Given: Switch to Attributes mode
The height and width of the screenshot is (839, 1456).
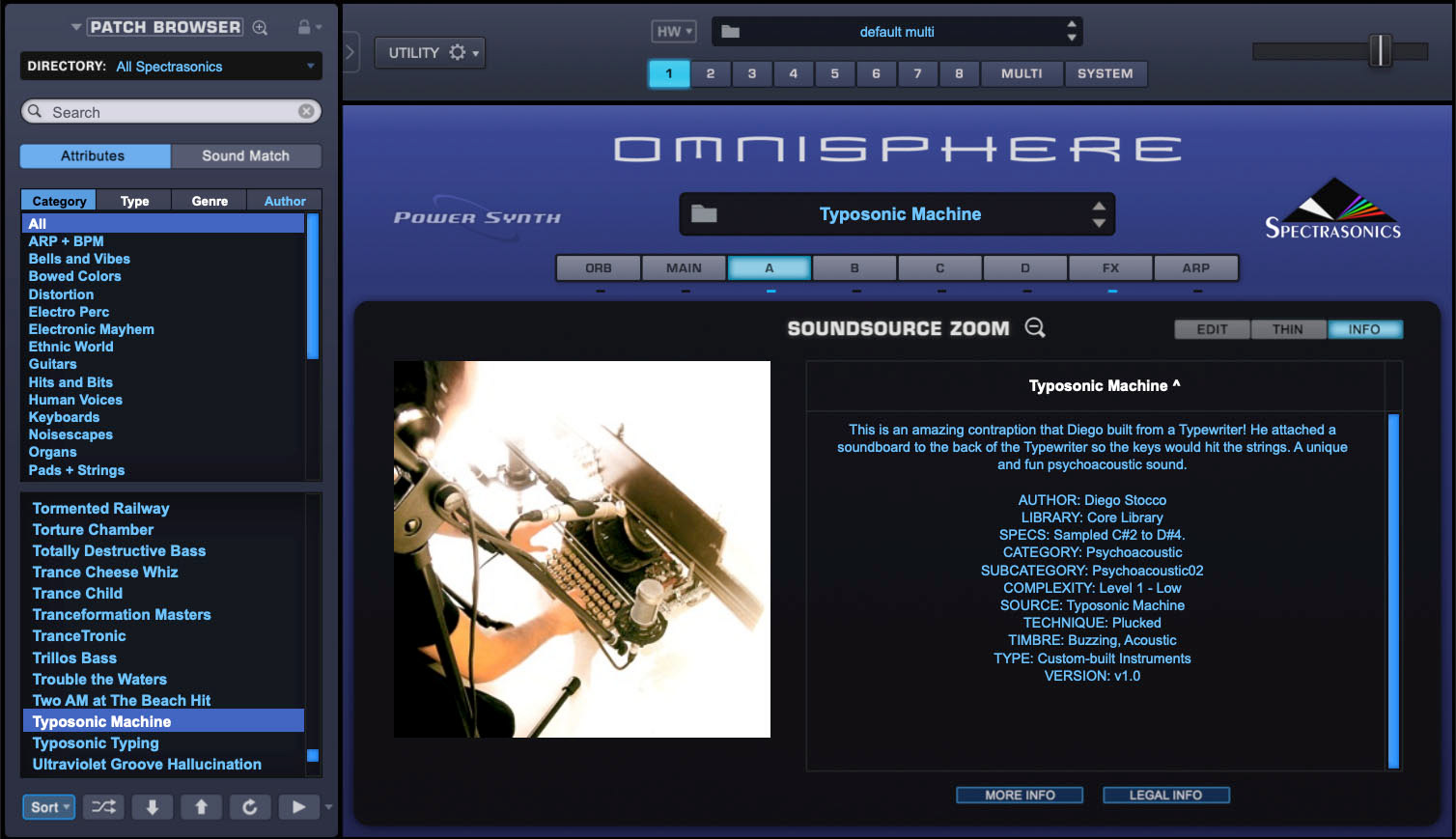Looking at the screenshot, I should pos(95,155).
